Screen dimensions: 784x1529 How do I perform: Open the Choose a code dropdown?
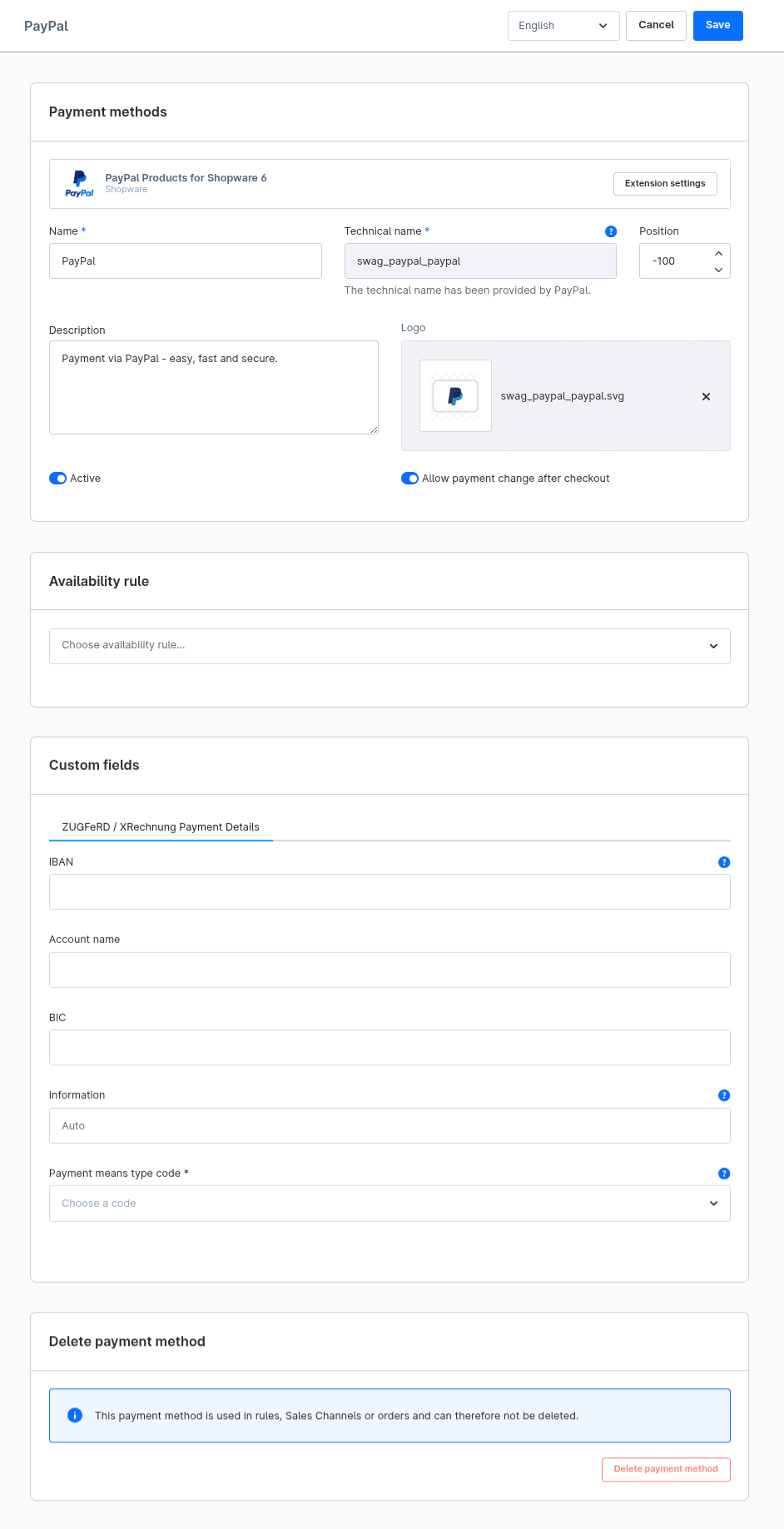[390, 1204]
